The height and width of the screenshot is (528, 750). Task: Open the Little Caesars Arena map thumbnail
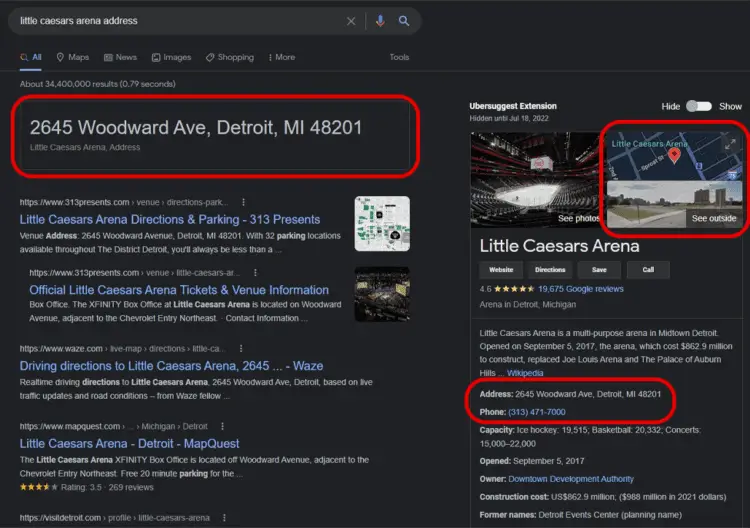pos(674,156)
